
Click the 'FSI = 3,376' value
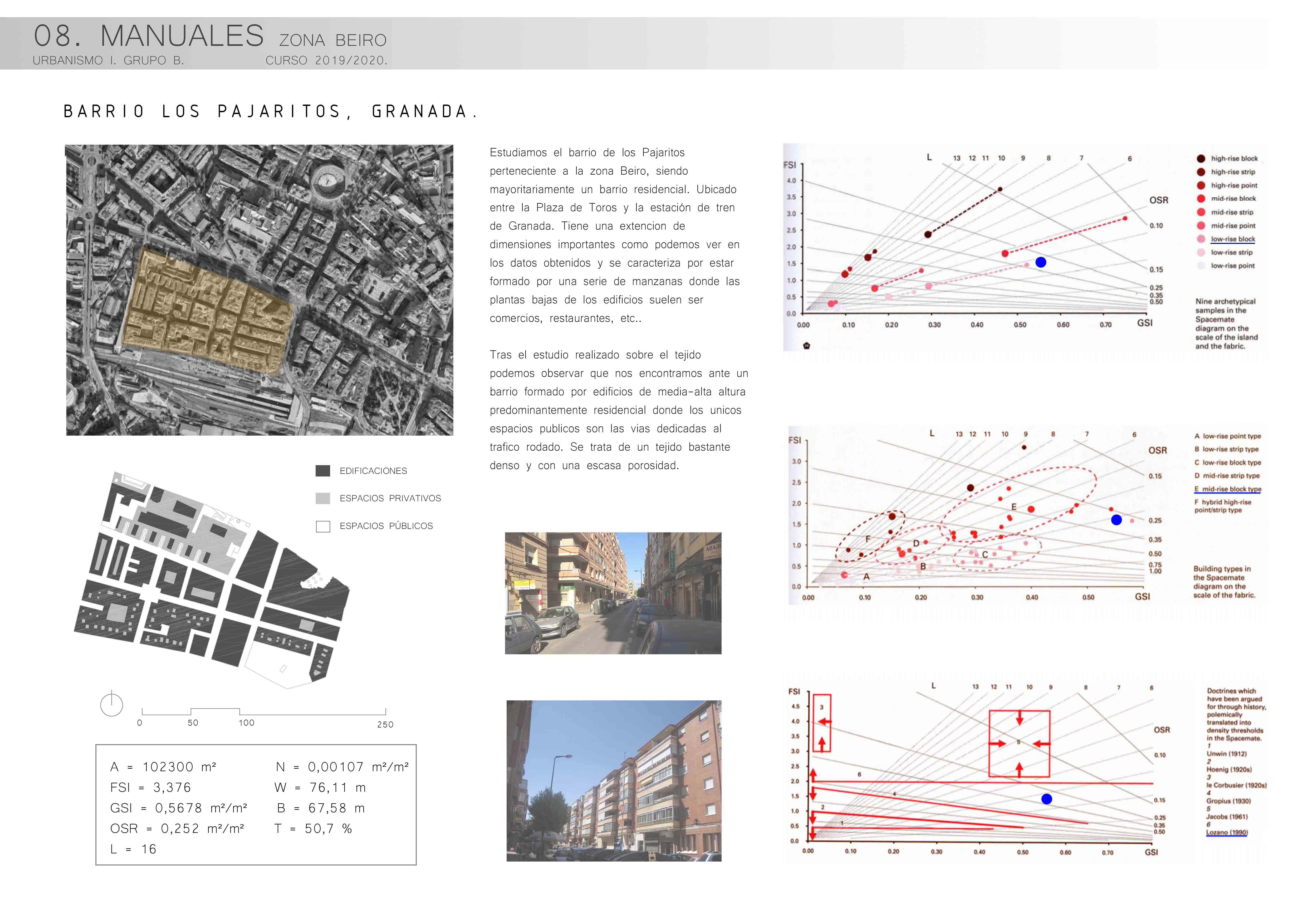[x=151, y=788]
